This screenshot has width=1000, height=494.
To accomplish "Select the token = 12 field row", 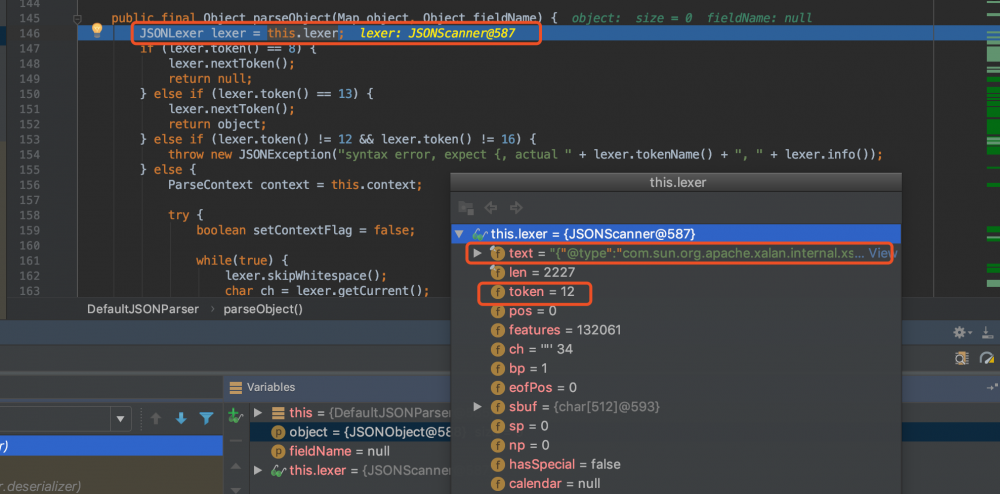I will point(675,292).
